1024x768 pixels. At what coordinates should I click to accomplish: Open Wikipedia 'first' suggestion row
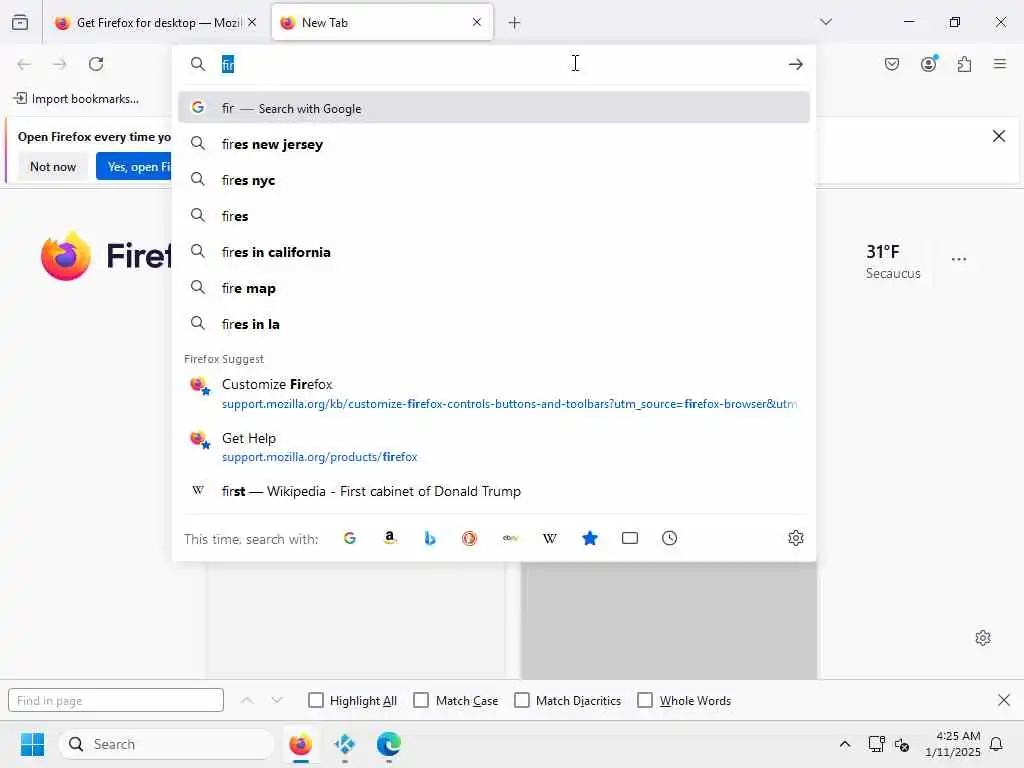point(494,491)
